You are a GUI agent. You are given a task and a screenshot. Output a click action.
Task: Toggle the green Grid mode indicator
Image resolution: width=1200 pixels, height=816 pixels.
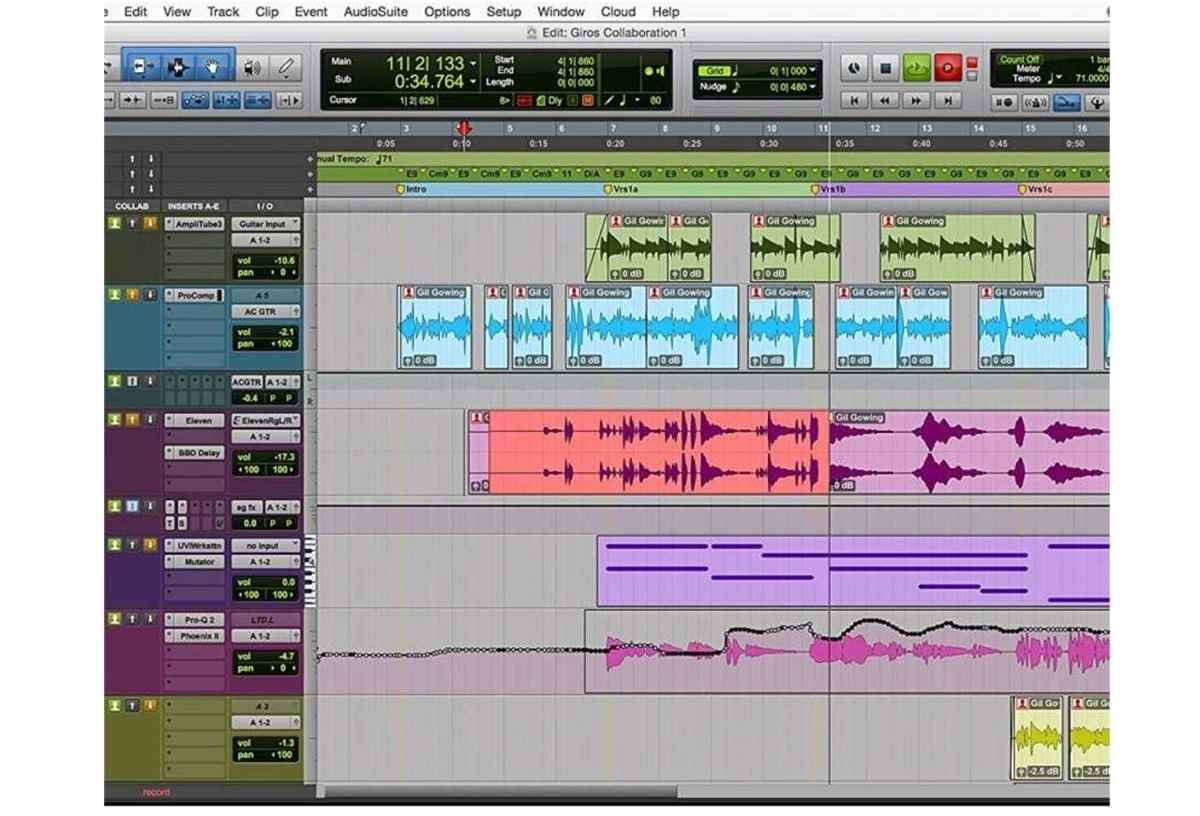713,71
